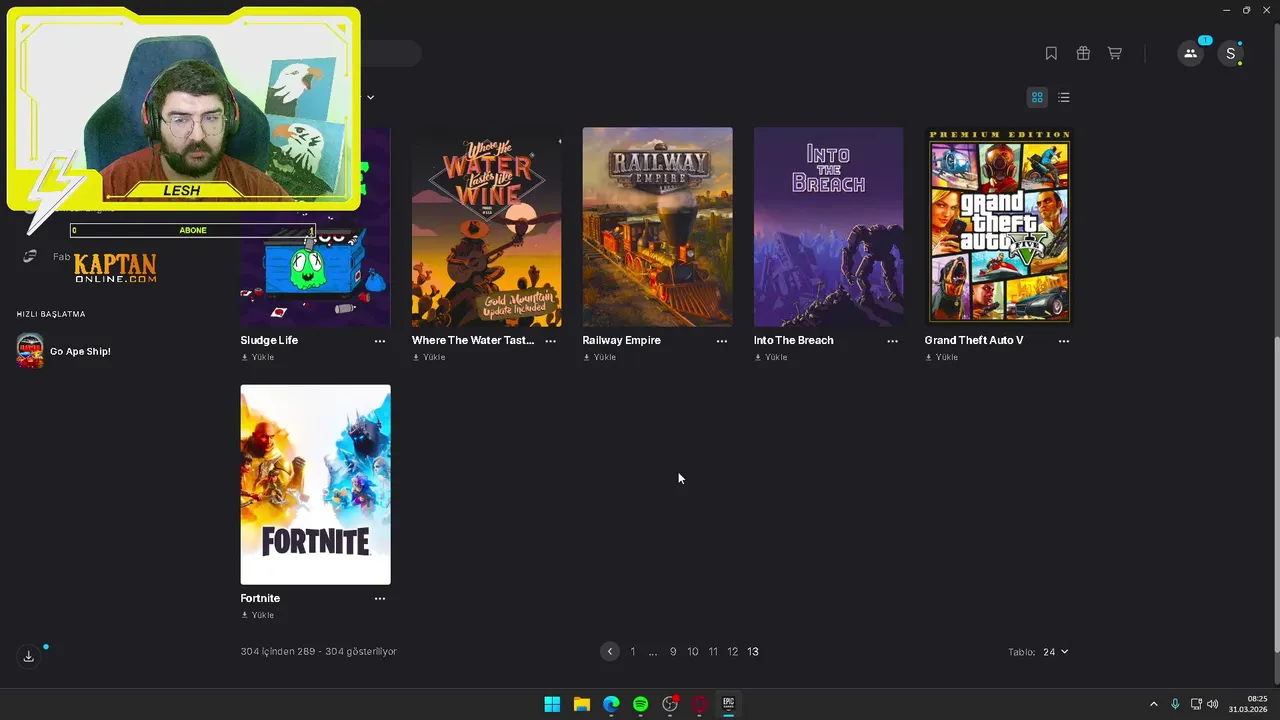Image resolution: width=1280 pixels, height=720 pixels.
Task: Click Yükle under Where The Water Tastes
Action: 429,357
